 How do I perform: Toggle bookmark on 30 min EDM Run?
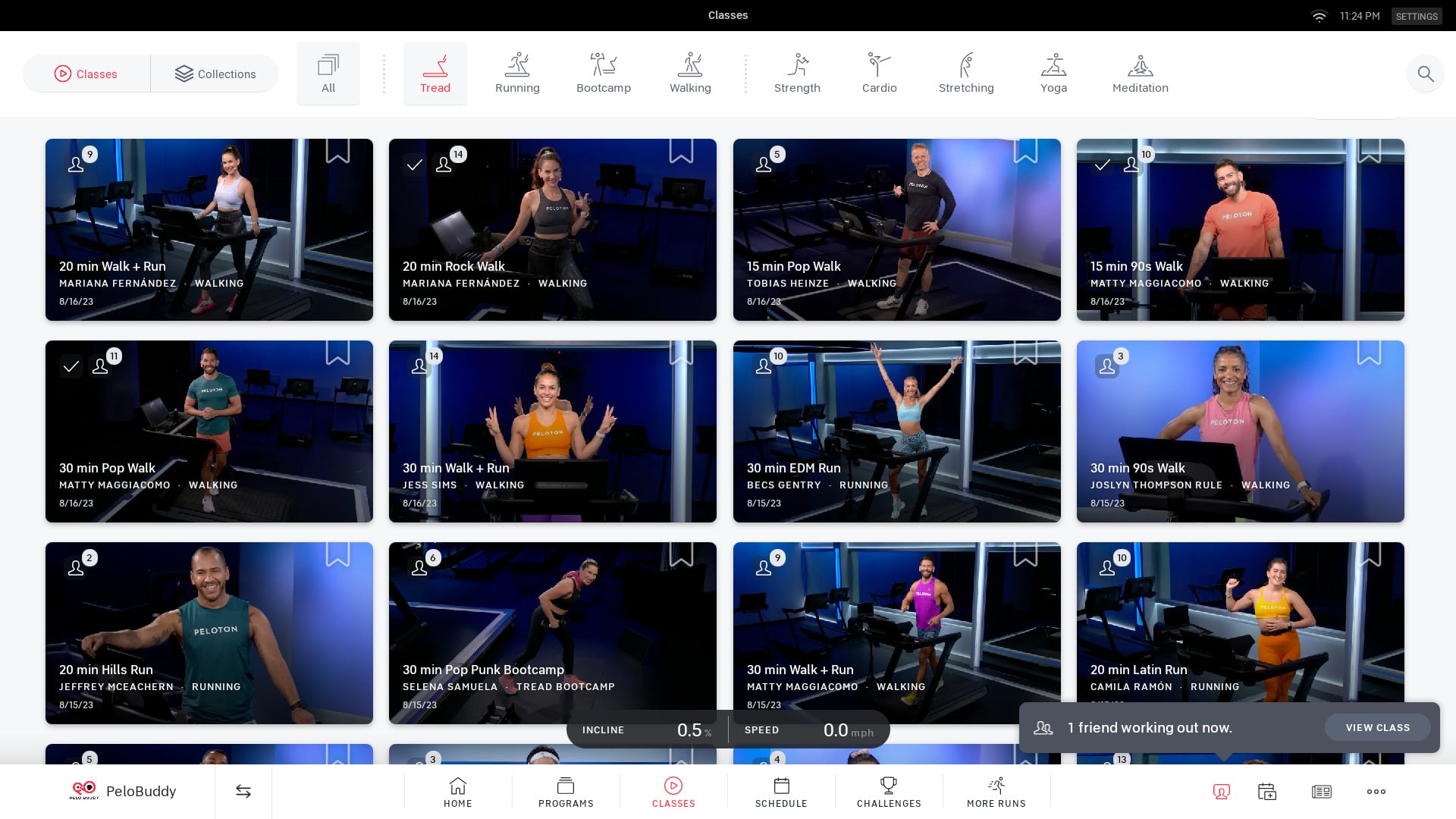tap(1025, 353)
